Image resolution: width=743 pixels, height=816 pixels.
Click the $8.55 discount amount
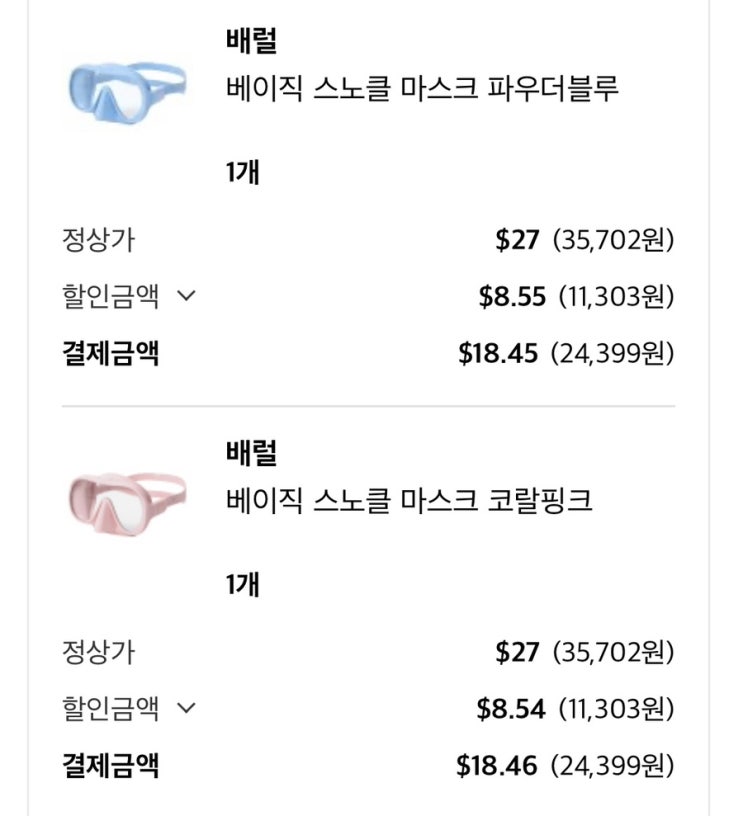[512, 296]
